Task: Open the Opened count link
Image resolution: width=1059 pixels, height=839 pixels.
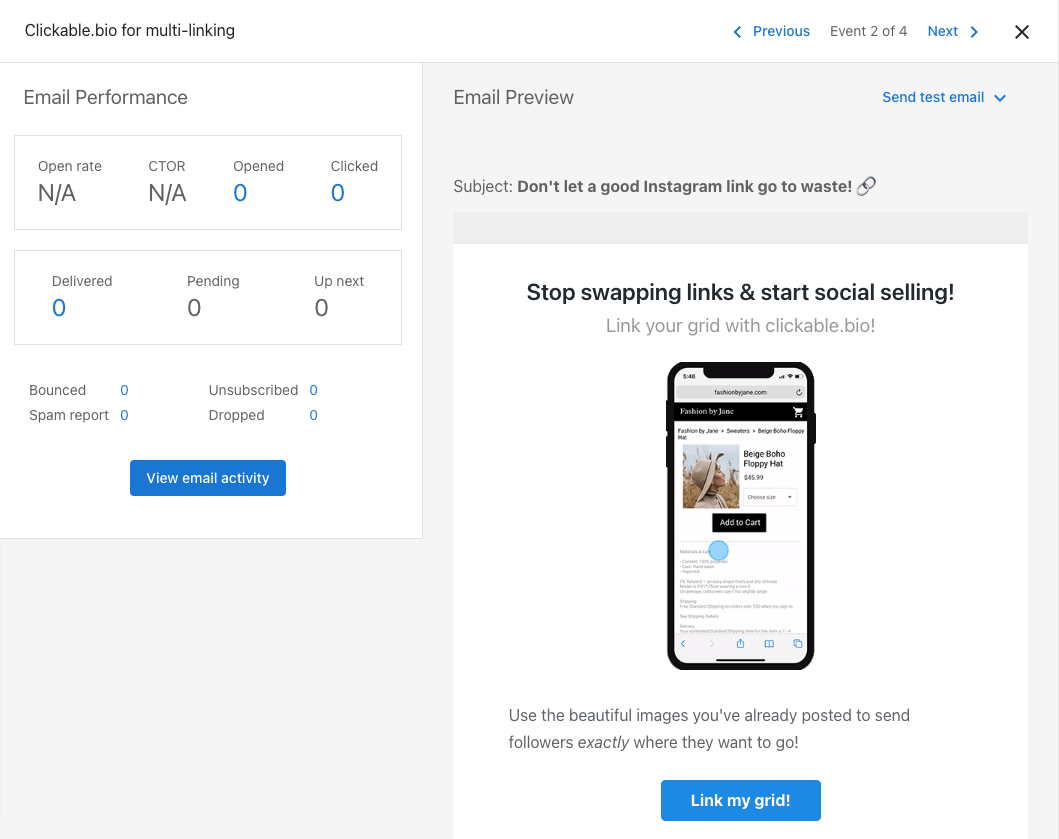Action: [x=240, y=193]
